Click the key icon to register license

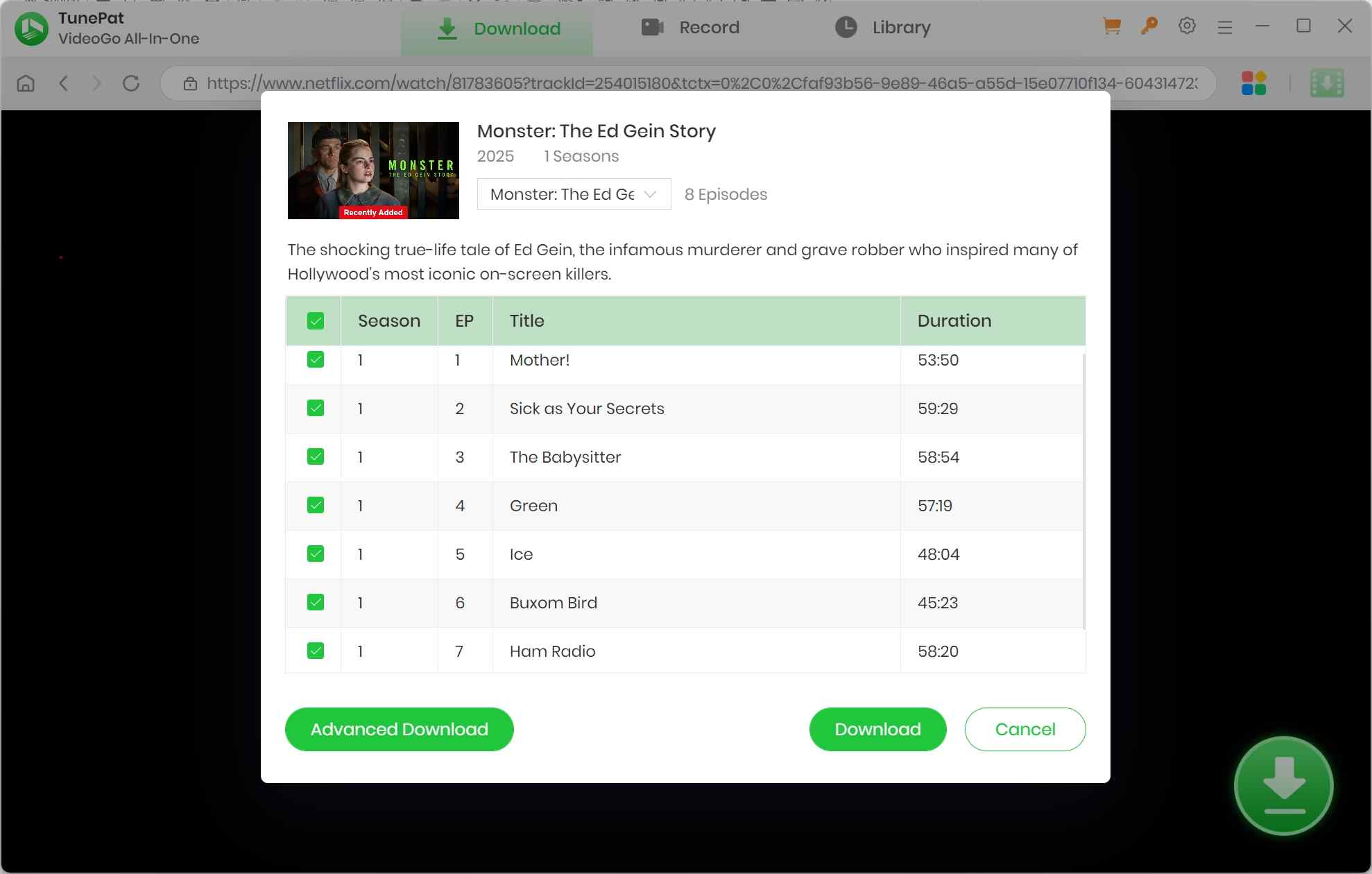[1149, 26]
